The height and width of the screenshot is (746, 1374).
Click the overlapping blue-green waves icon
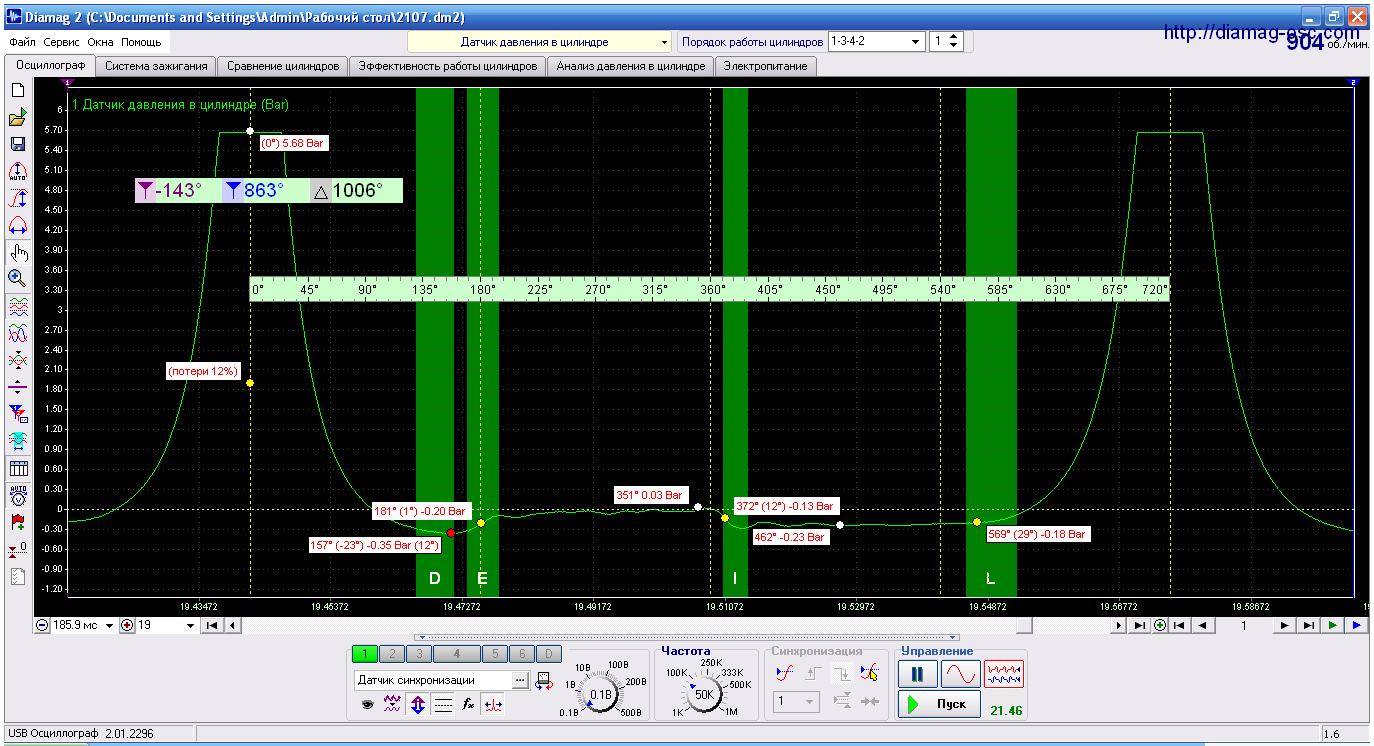pos(17,334)
